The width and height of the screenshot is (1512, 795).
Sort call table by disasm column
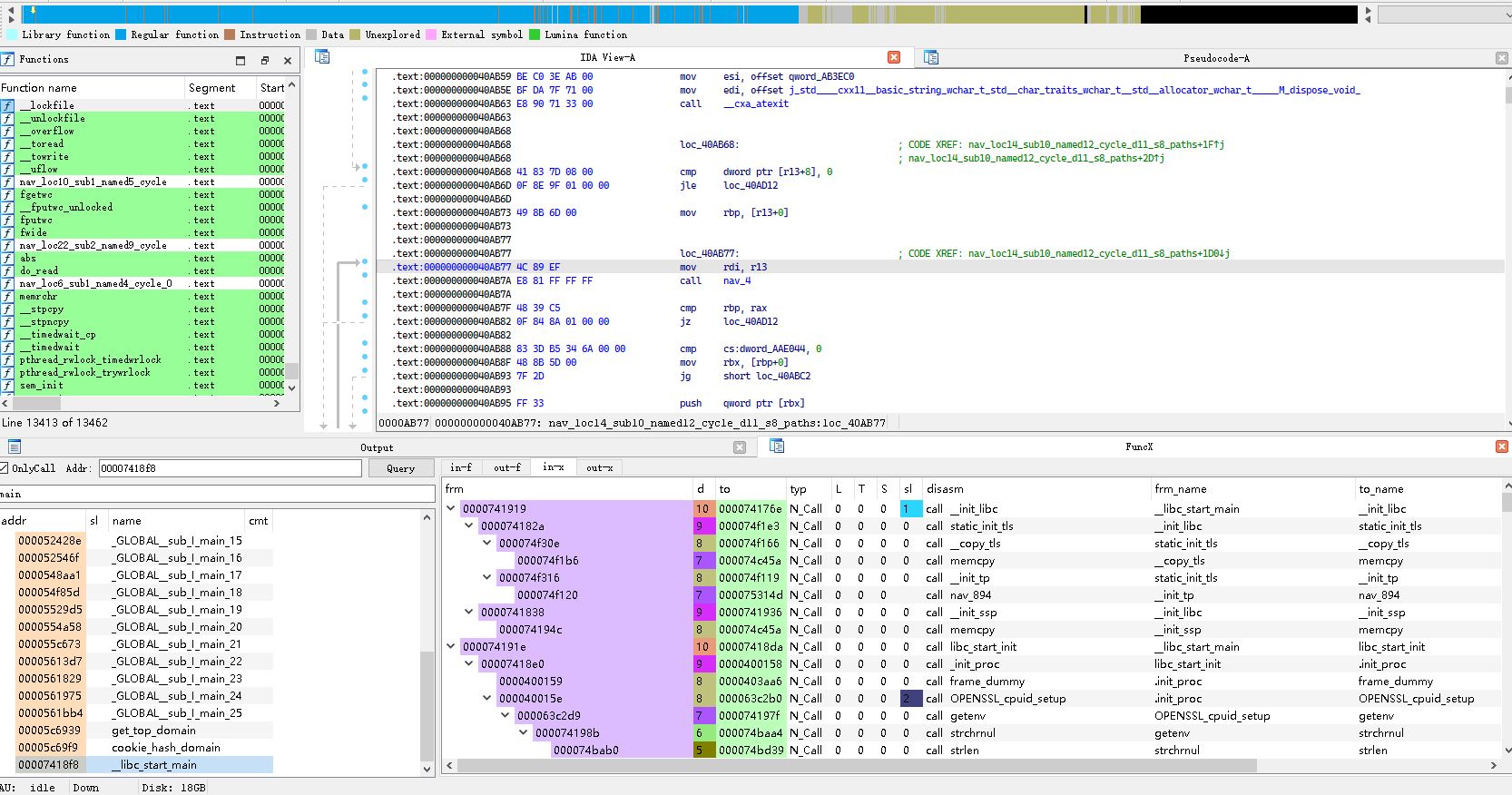[1036, 489]
